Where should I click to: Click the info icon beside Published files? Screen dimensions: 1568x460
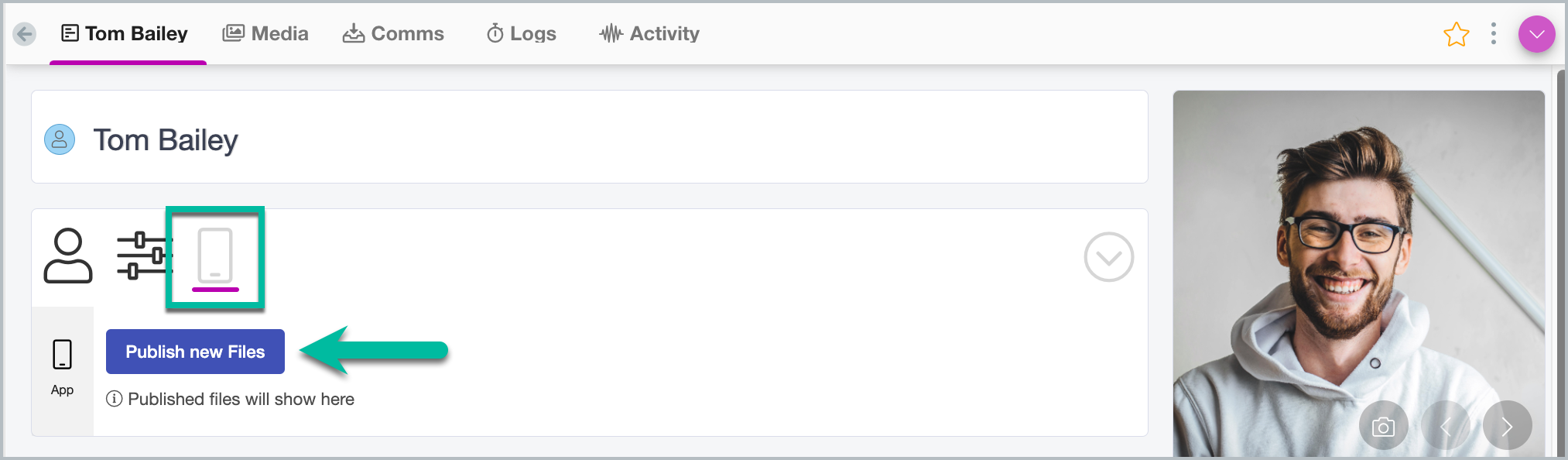[115, 399]
